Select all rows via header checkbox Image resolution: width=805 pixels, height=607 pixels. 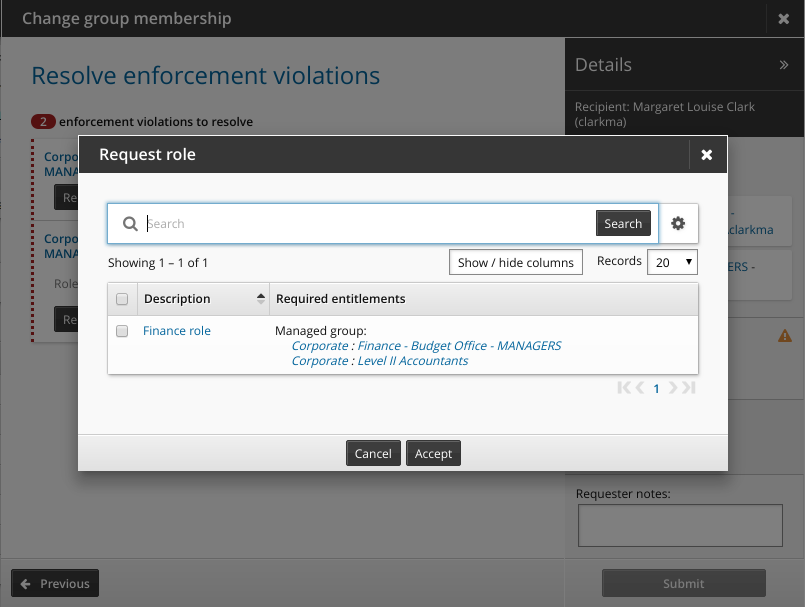click(x=122, y=298)
